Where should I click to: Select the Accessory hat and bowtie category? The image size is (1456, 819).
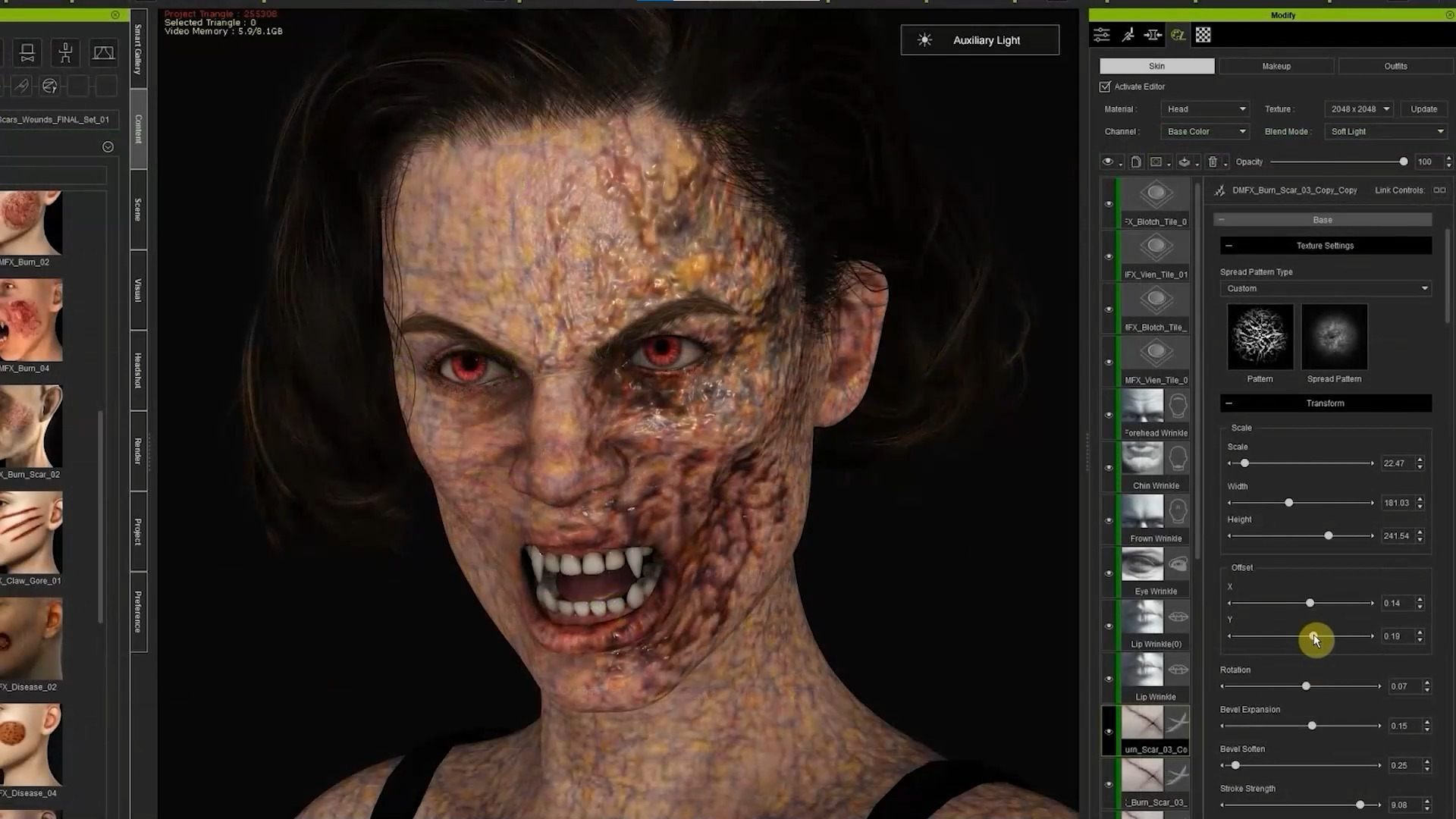click(27, 52)
